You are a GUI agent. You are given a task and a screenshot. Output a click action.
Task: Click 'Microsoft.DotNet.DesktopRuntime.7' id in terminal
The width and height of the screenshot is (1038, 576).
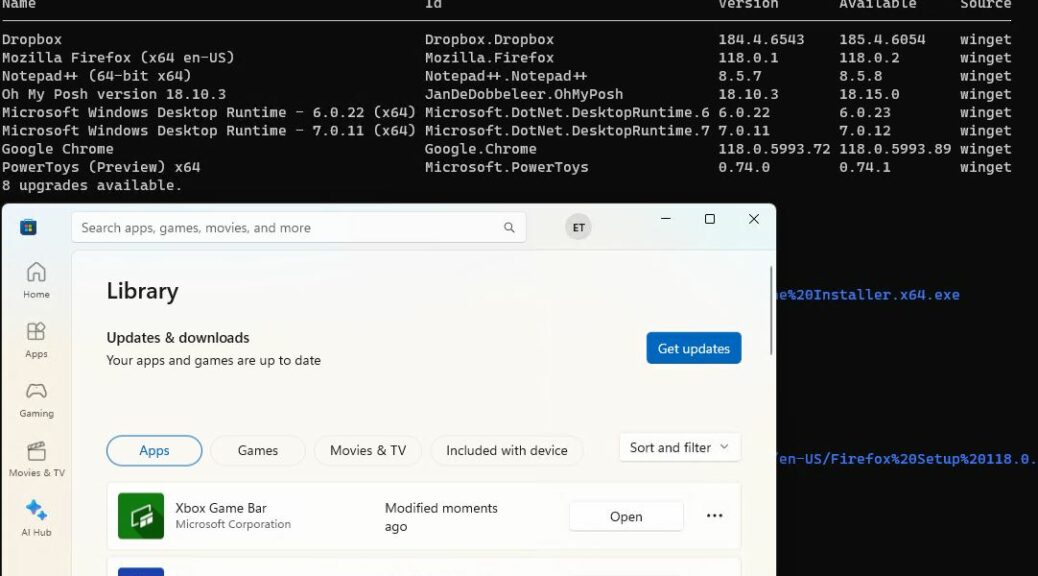(567, 130)
